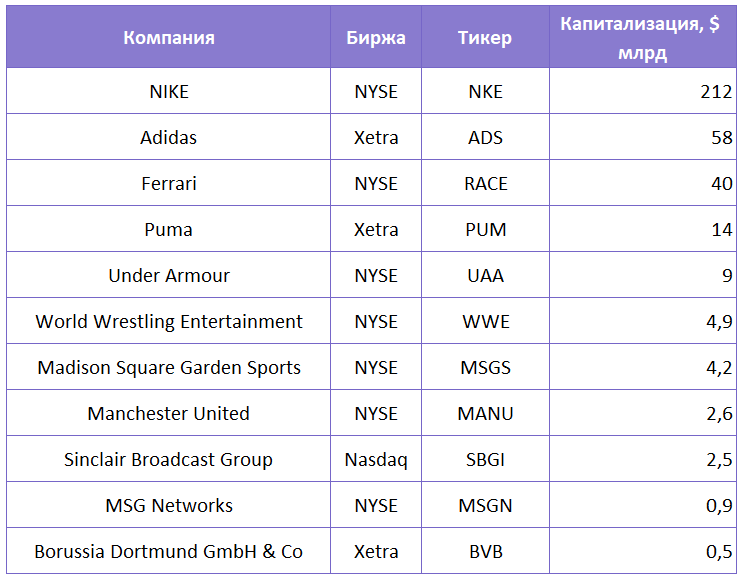The width and height of the screenshot is (742, 583).
Task: Select the SBGI ticker cell
Action: click(x=485, y=459)
